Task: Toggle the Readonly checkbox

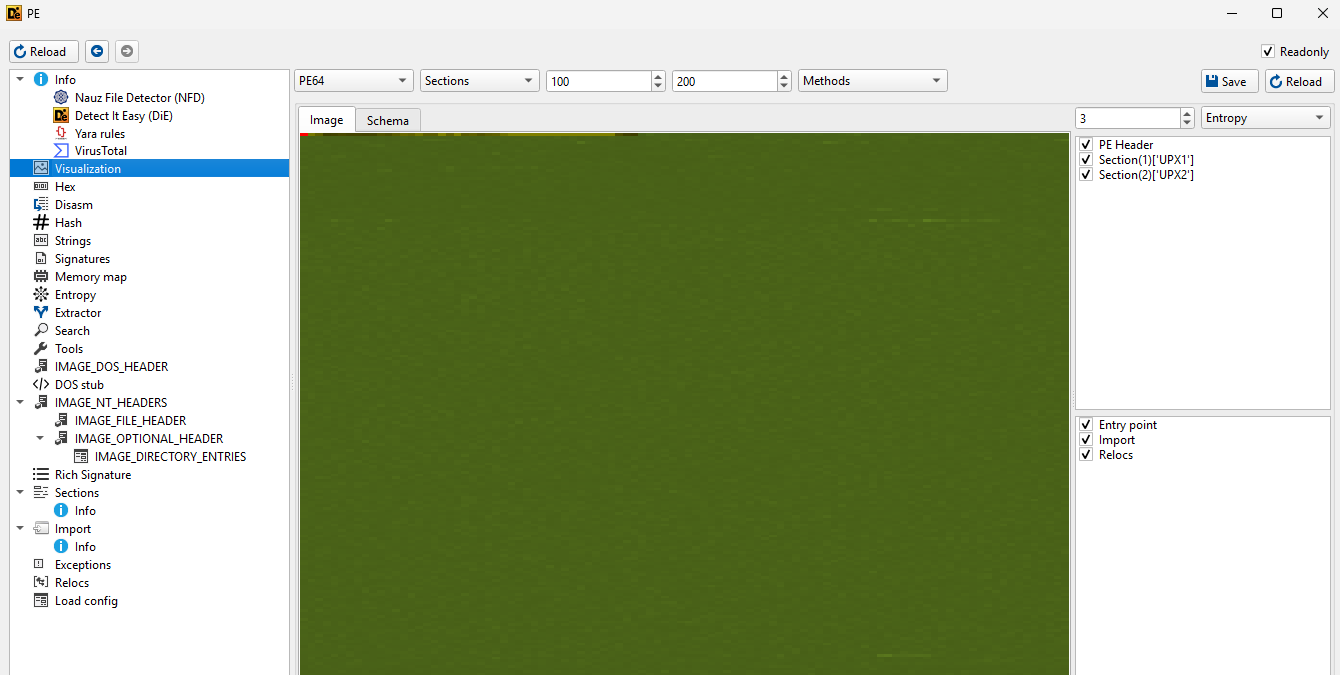Action: [x=1268, y=52]
